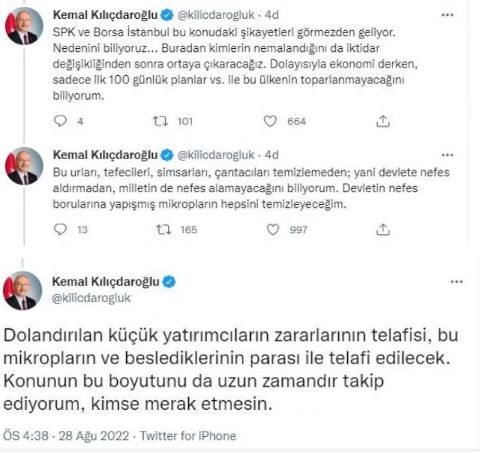Share the 'Bu urları, tefecileri' tweet

(383, 230)
